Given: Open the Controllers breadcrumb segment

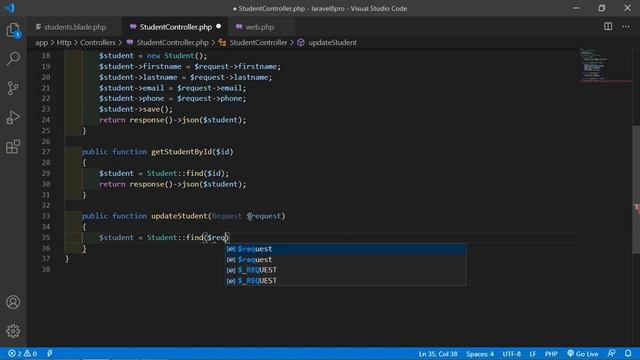Looking at the screenshot, I should (98, 42).
